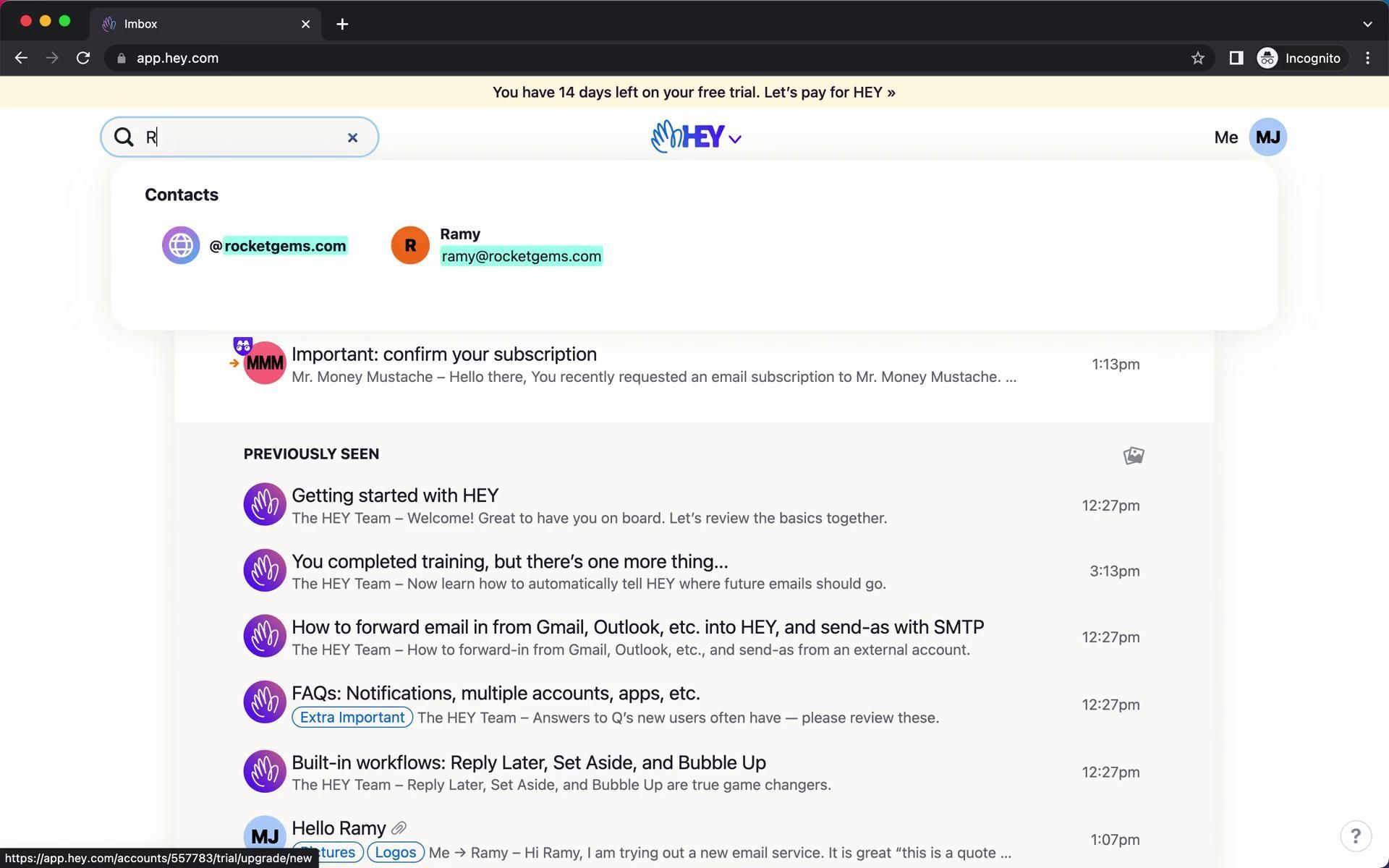Click the Extra Important label tag
Image resolution: width=1389 pixels, height=868 pixels.
point(352,718)
